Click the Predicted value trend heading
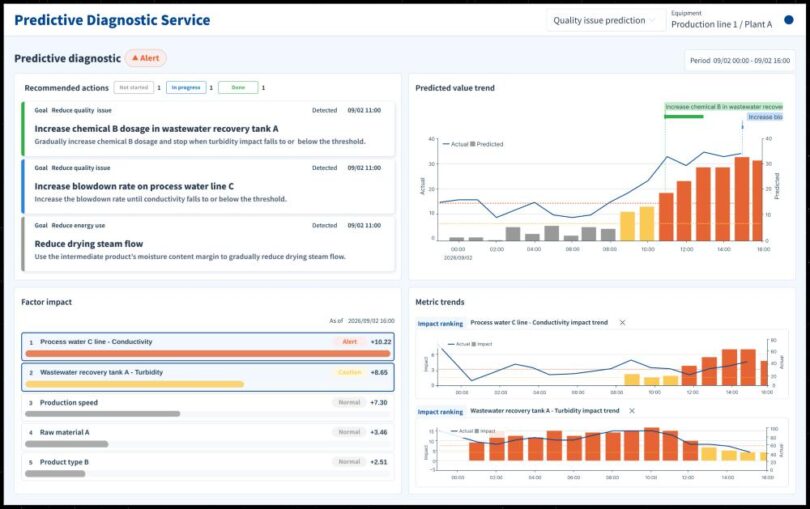Image resolution: width=810 pixels, height=509 pixels. 455,88
